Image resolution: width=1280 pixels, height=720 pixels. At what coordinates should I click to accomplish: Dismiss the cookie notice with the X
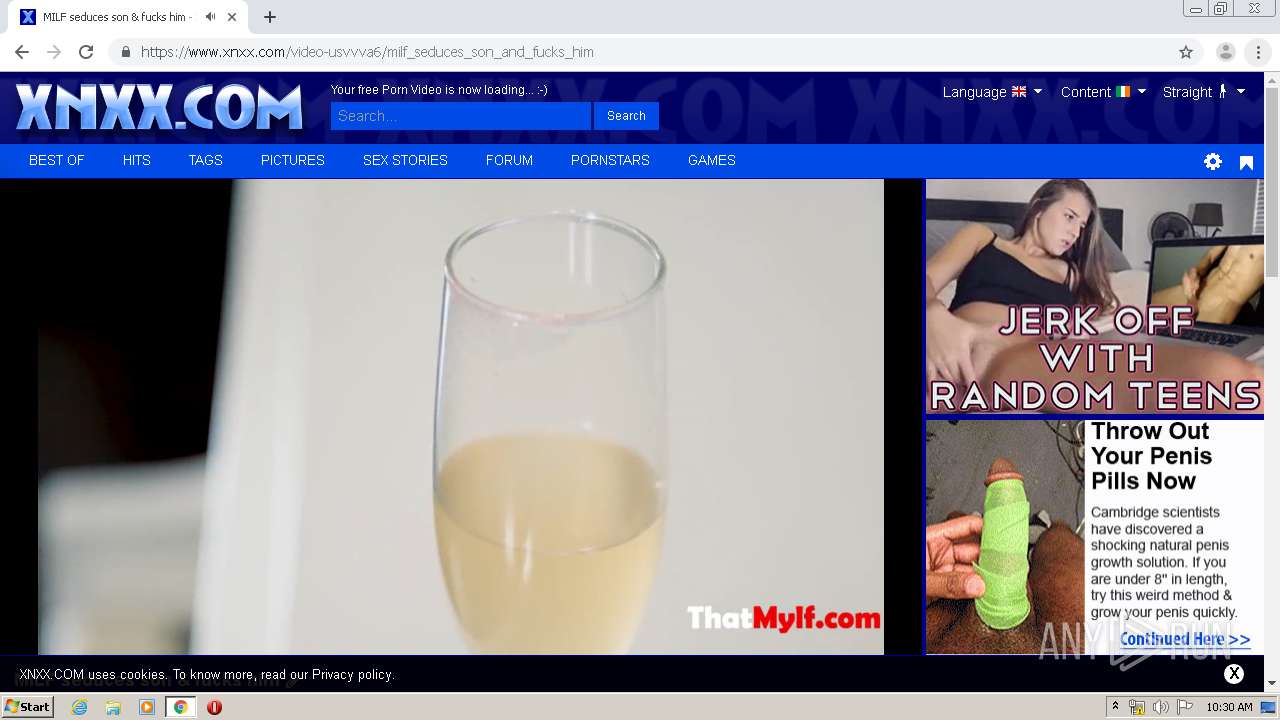tap(1234, 674)
